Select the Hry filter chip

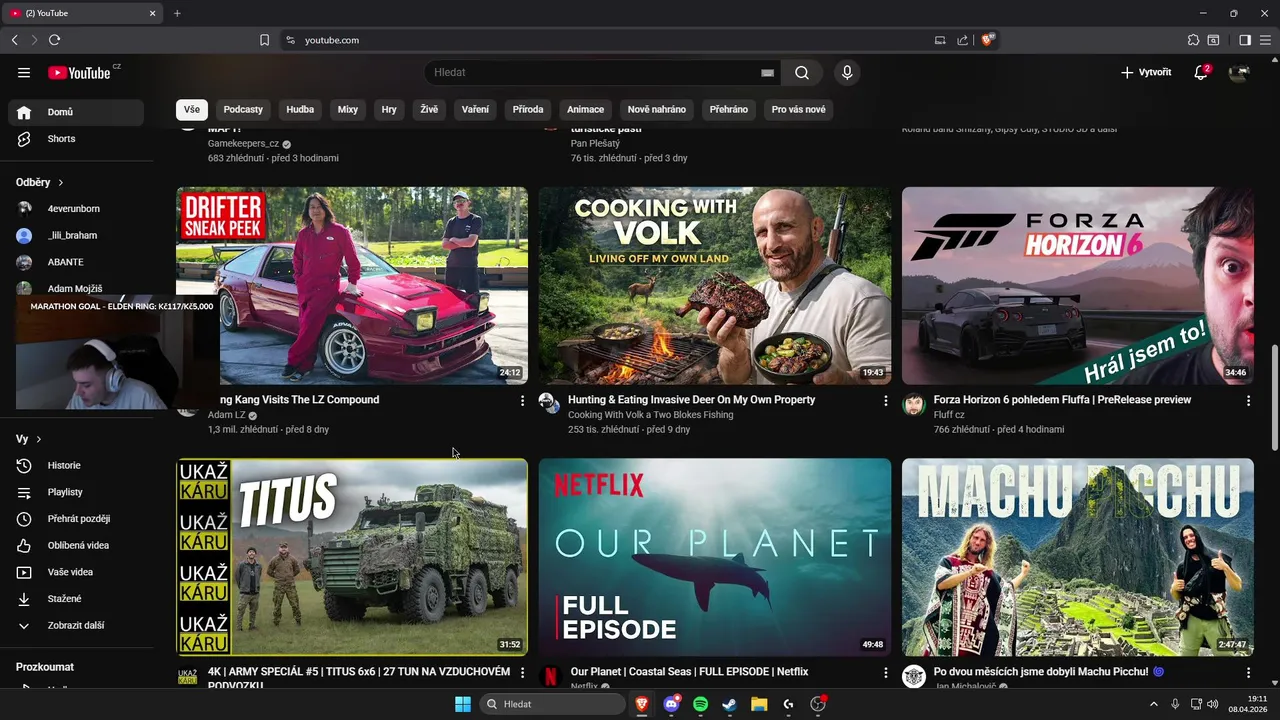click(389, 109)
